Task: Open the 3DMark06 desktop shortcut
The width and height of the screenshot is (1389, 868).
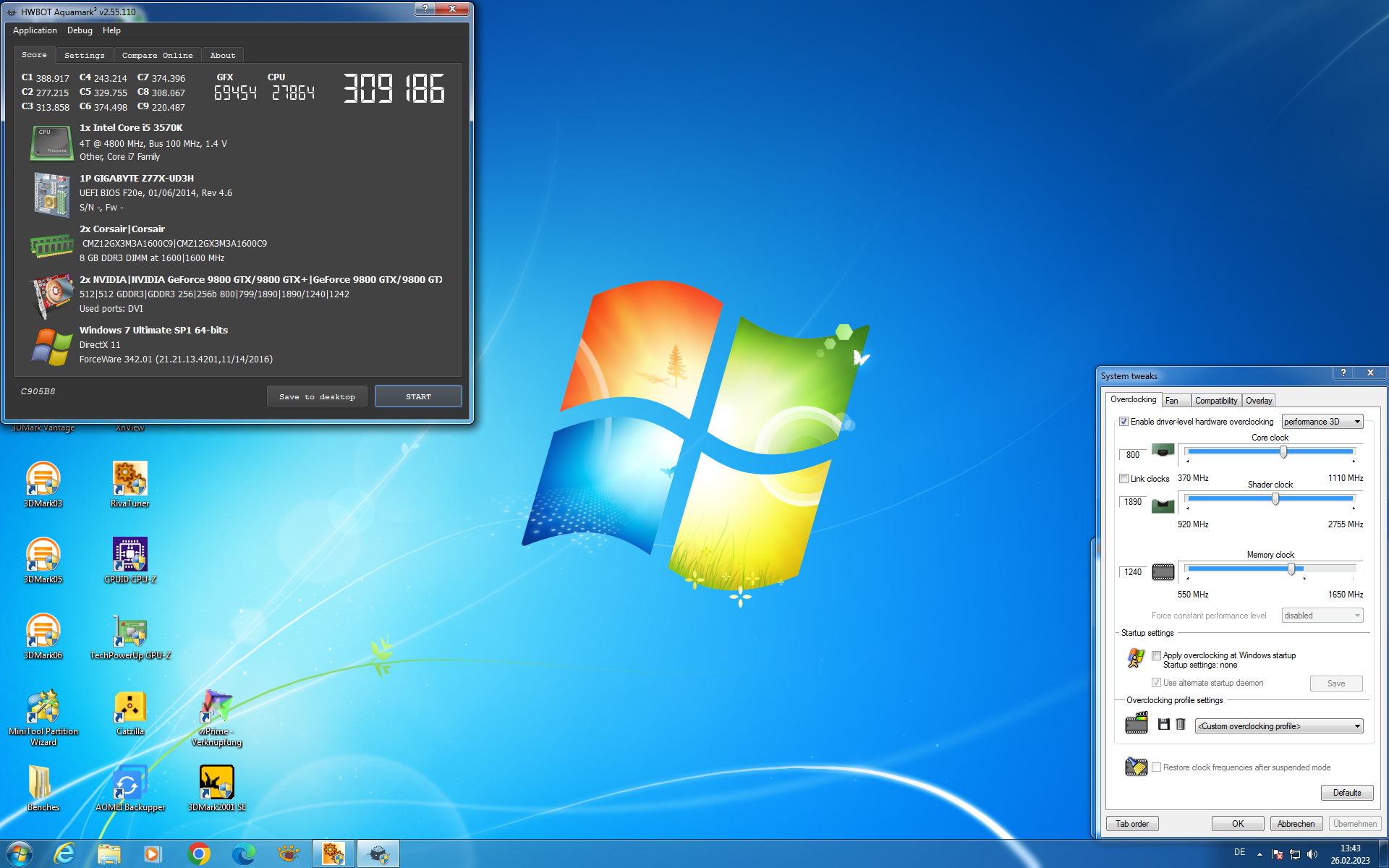Action: click(x=43, y=635)
